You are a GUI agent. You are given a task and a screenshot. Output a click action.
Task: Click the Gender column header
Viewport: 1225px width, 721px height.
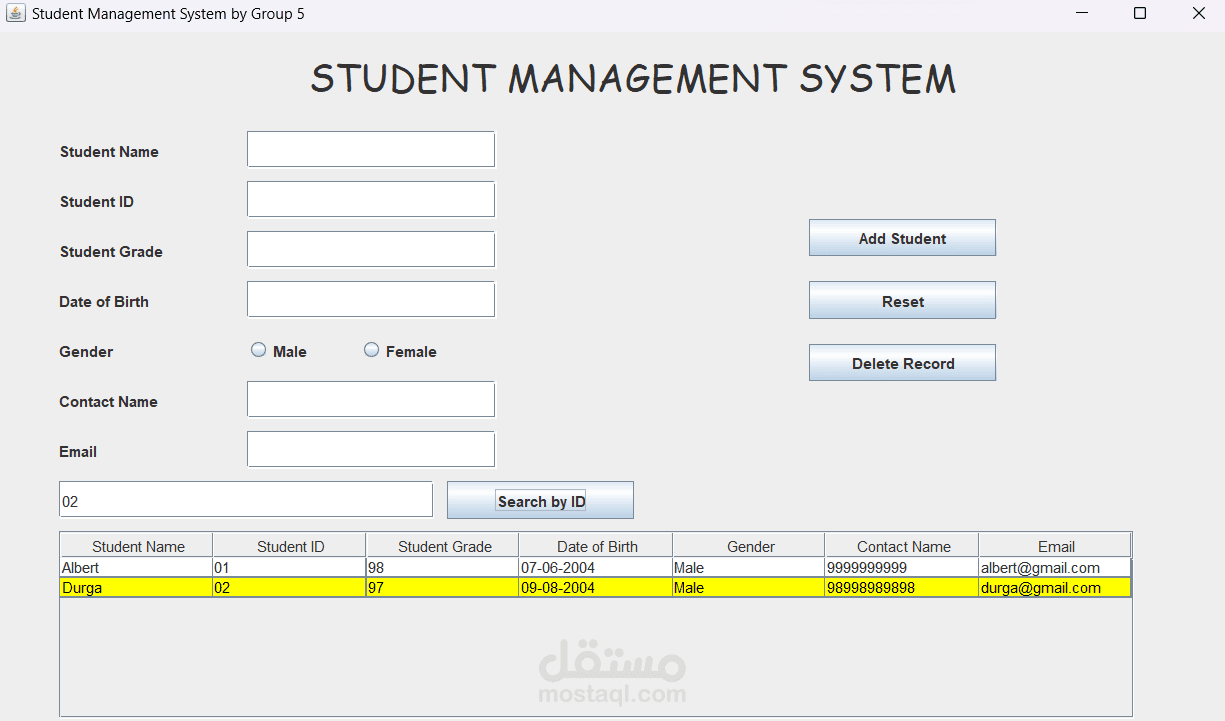click(748, 545)
